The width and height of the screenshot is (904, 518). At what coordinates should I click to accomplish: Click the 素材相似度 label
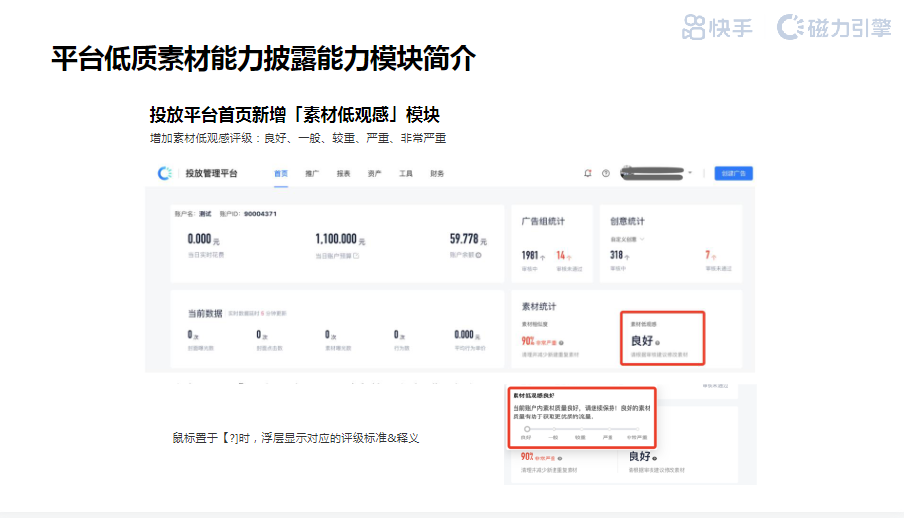pyautogui.click(x=534, y=324)
